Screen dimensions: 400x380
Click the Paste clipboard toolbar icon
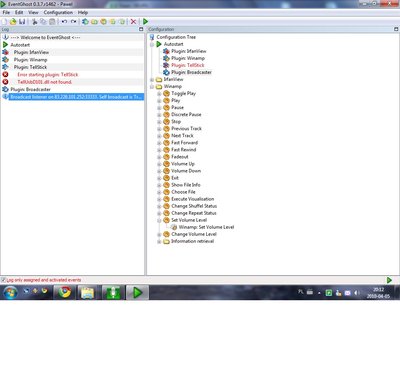(x=52, y=22)
